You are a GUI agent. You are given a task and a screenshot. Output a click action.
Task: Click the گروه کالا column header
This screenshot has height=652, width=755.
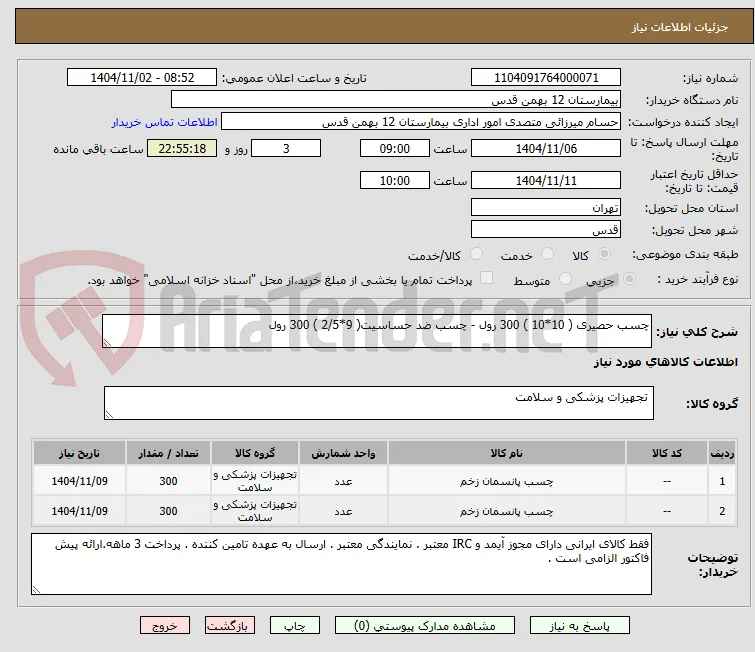point(255,453)
